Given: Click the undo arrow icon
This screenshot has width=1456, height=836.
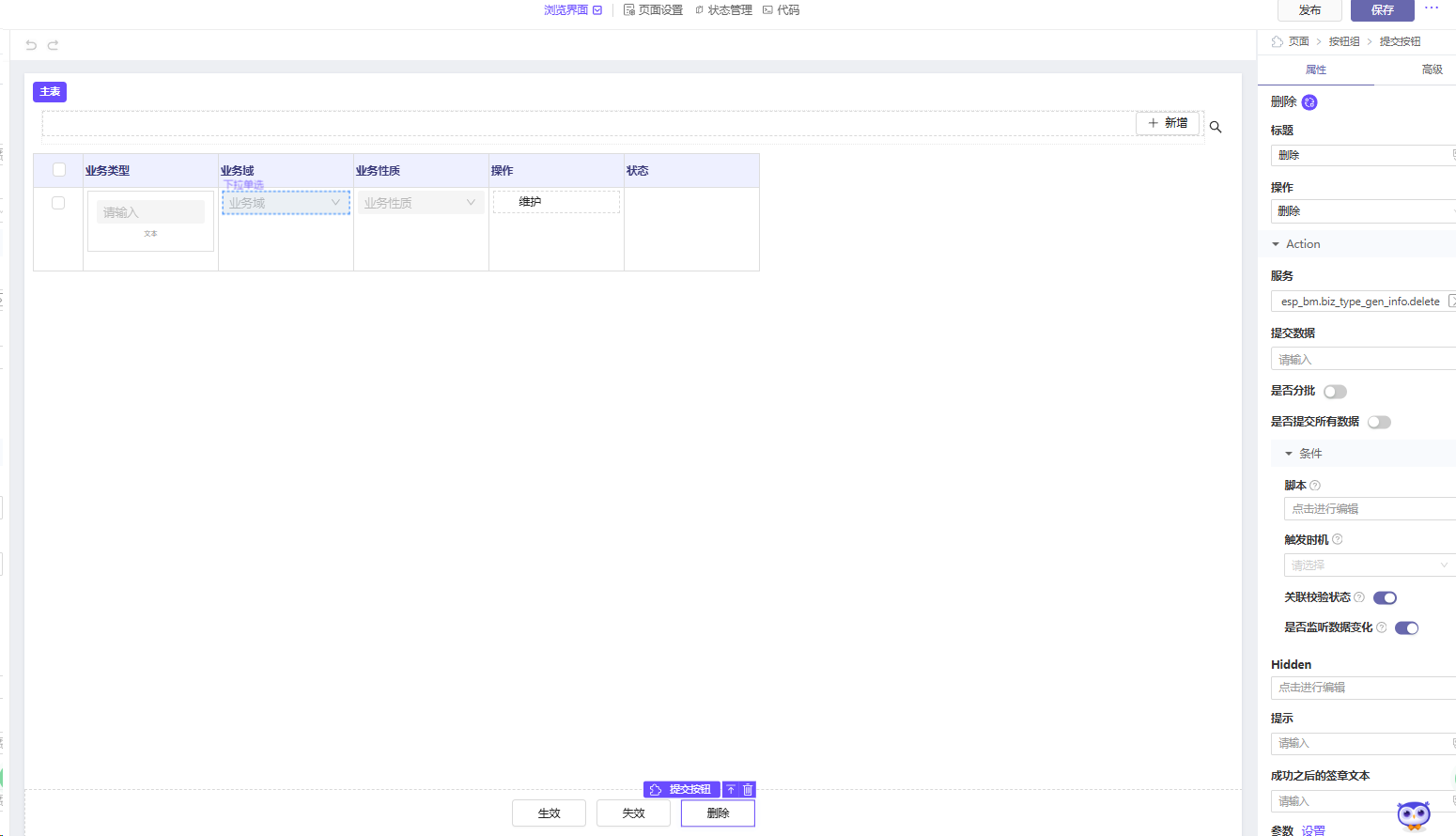Looking at the screenshot, I should click(31, 45).
